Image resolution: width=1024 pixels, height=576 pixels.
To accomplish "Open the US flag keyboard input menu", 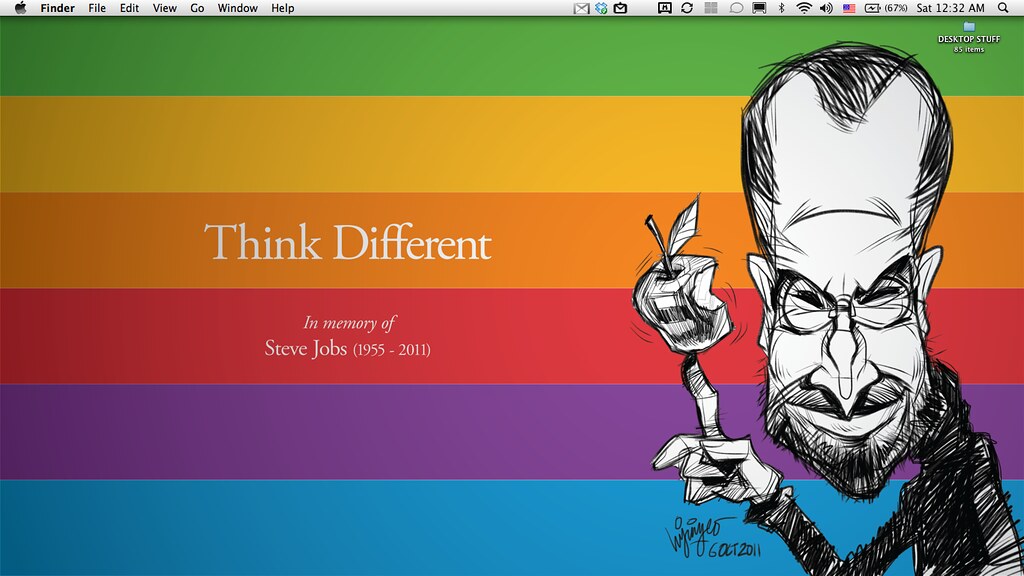I will [x=849, y=8].
